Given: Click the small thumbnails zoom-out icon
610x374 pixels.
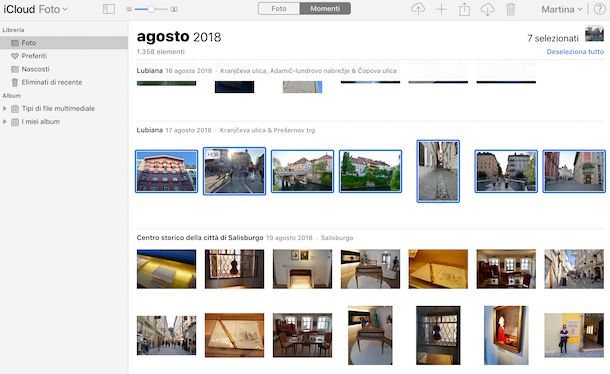Looking at the screenshot, I should point(129,9).
